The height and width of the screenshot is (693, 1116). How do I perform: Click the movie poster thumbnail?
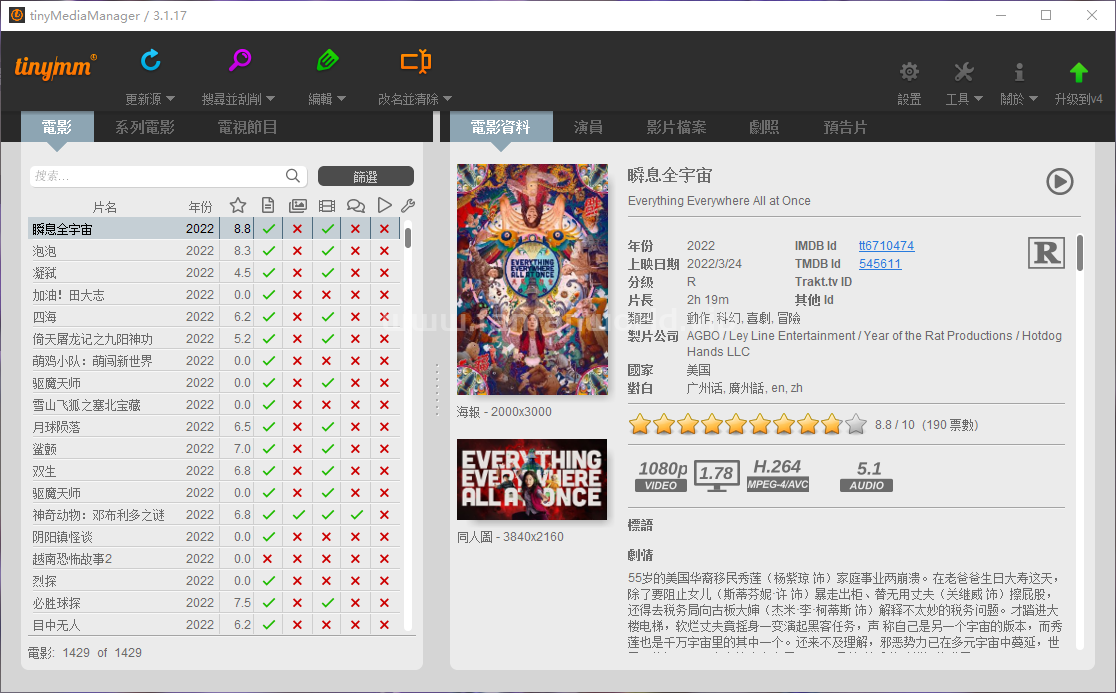tap(532, 279)
